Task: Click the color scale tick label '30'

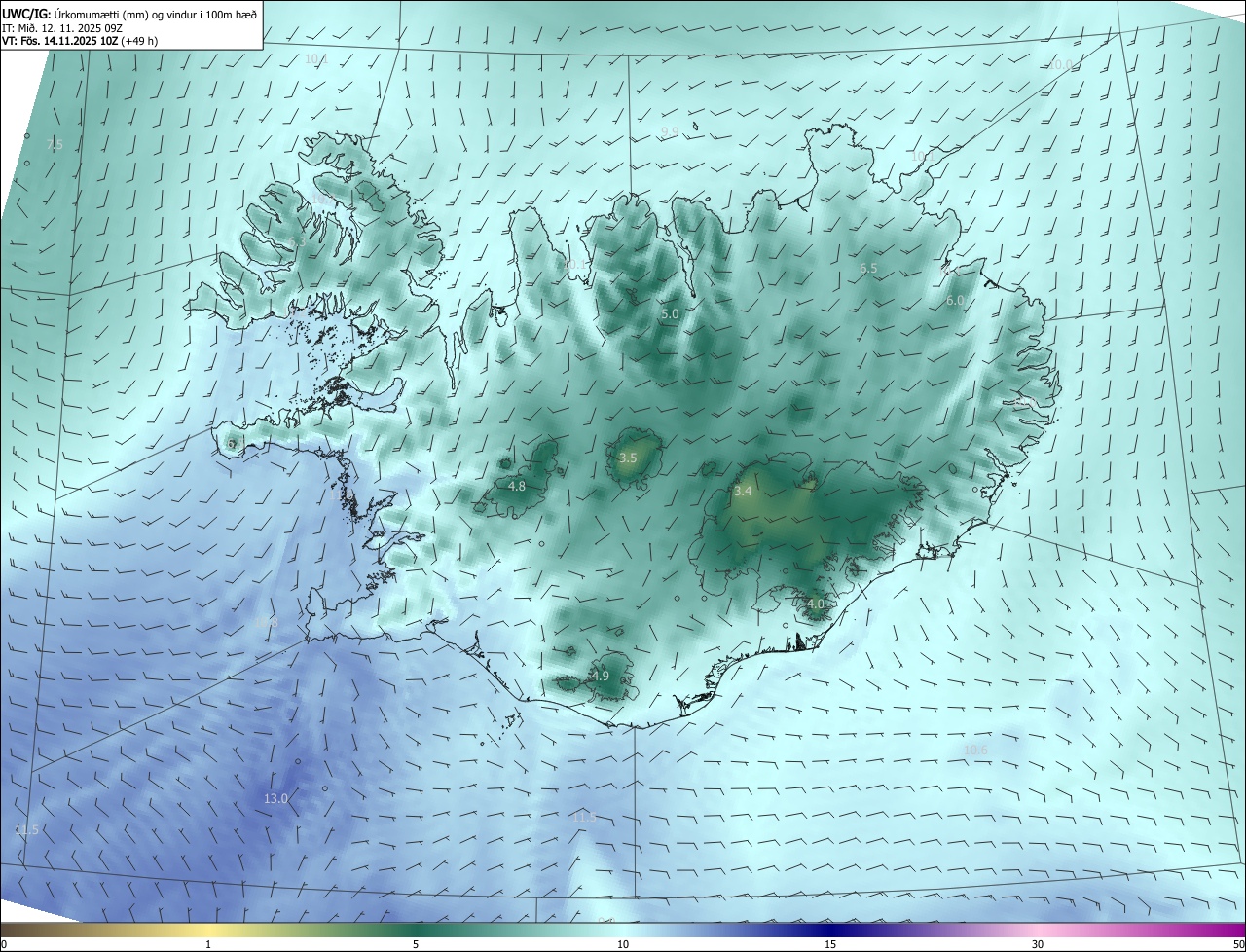Action: [1038, 944]
